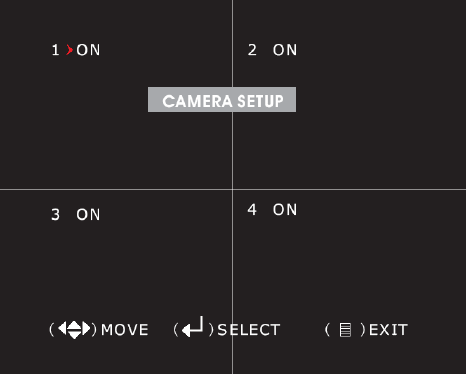Toggle camera 4 ON setting
Screen dimensions: 466x374
tap(285, 210)
